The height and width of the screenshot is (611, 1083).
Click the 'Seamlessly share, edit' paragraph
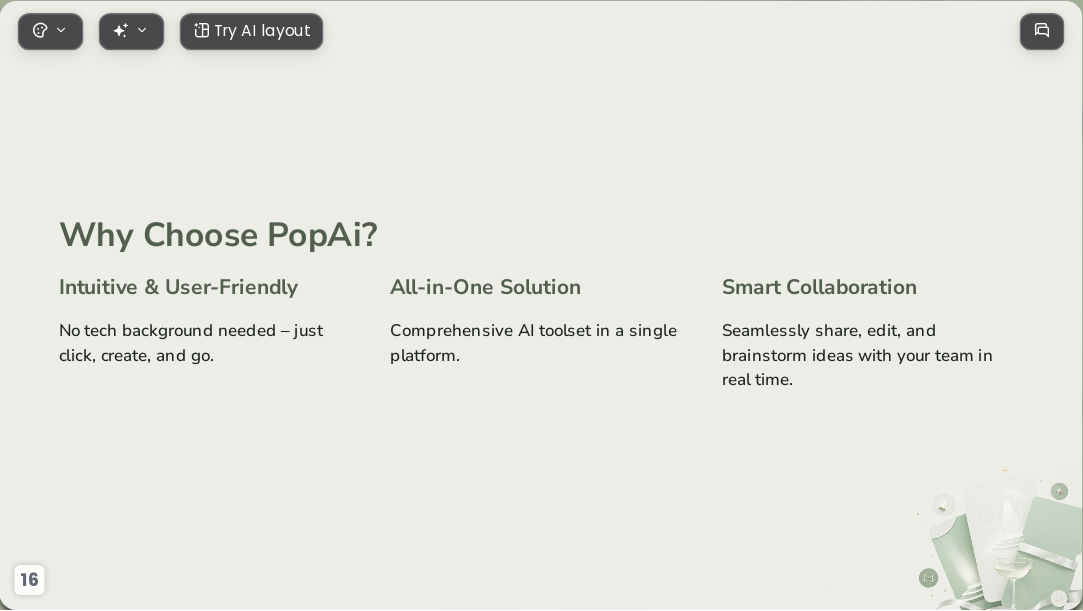click(x=857, y=355)
